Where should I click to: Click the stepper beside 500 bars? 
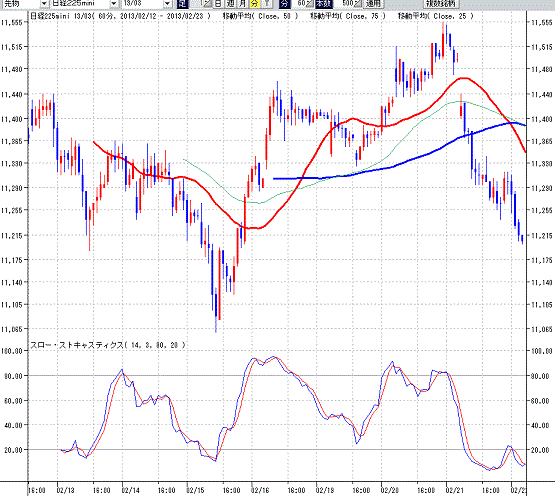357,4
